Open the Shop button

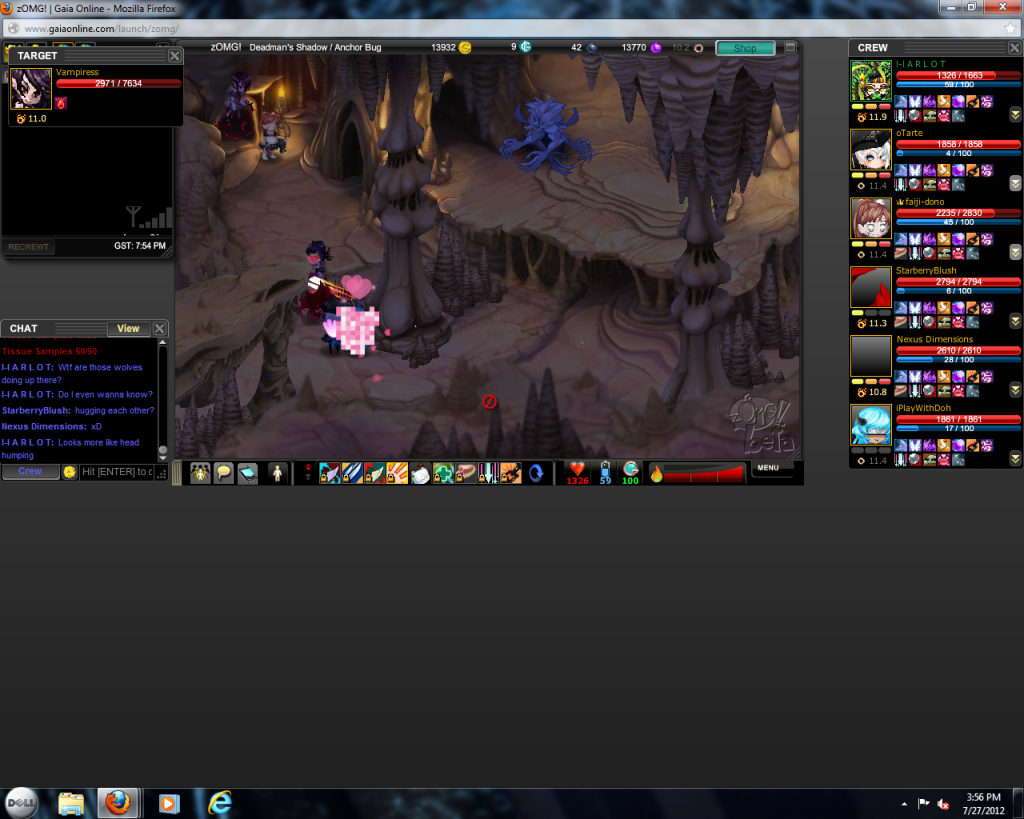[x=745, y=48]
